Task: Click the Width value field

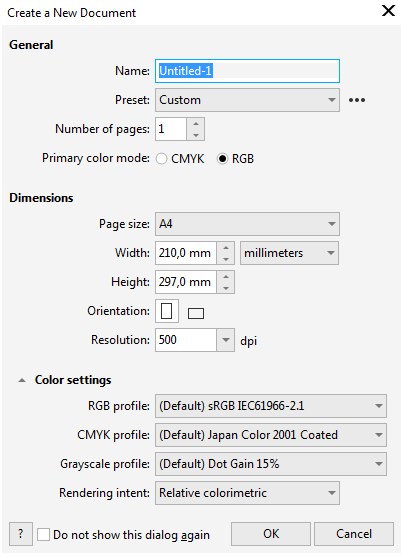Action: pyautogui.click(x=186, y=253)
